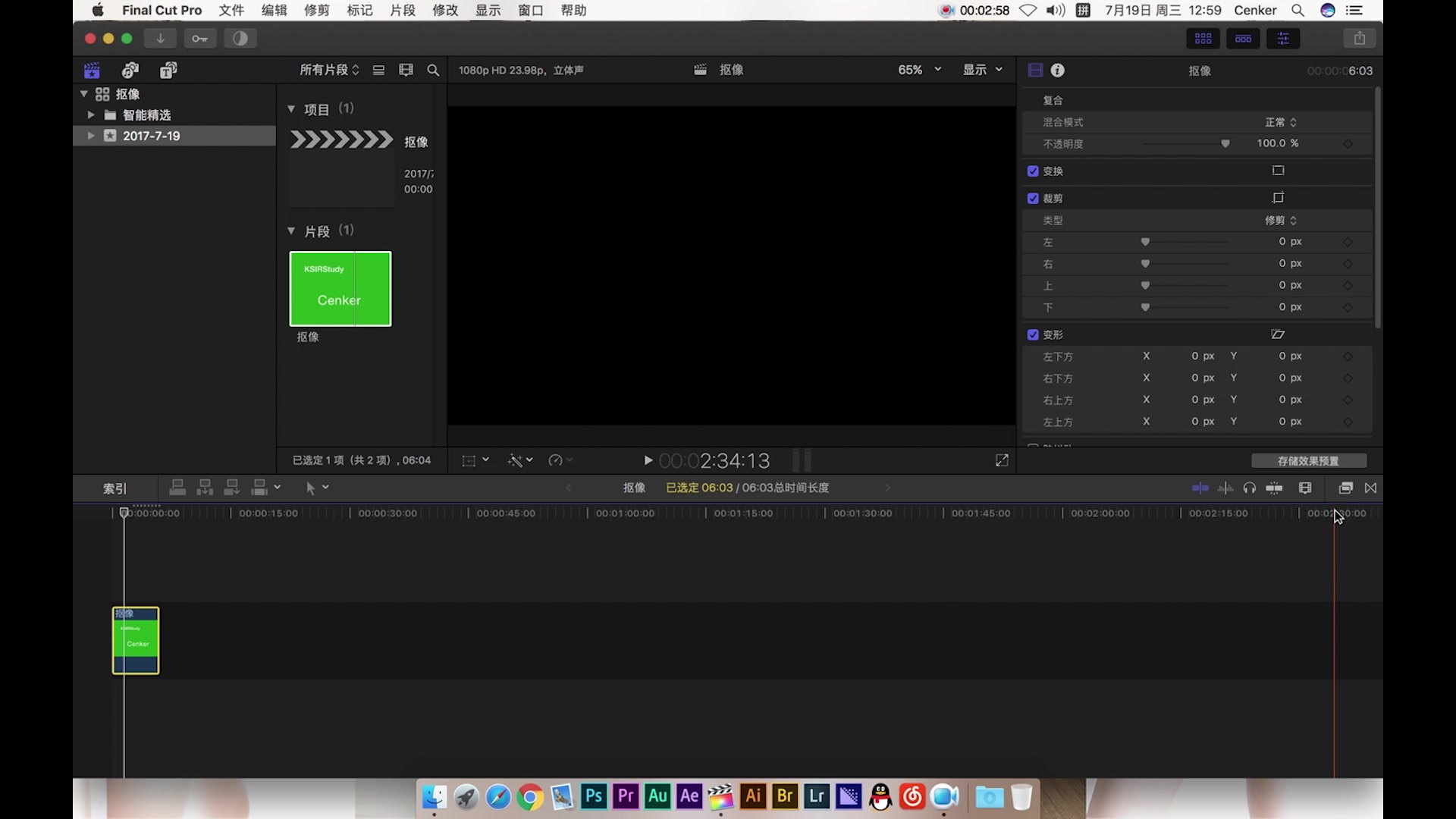Toggle the 变换 (Transform) checkbox

1032,170
